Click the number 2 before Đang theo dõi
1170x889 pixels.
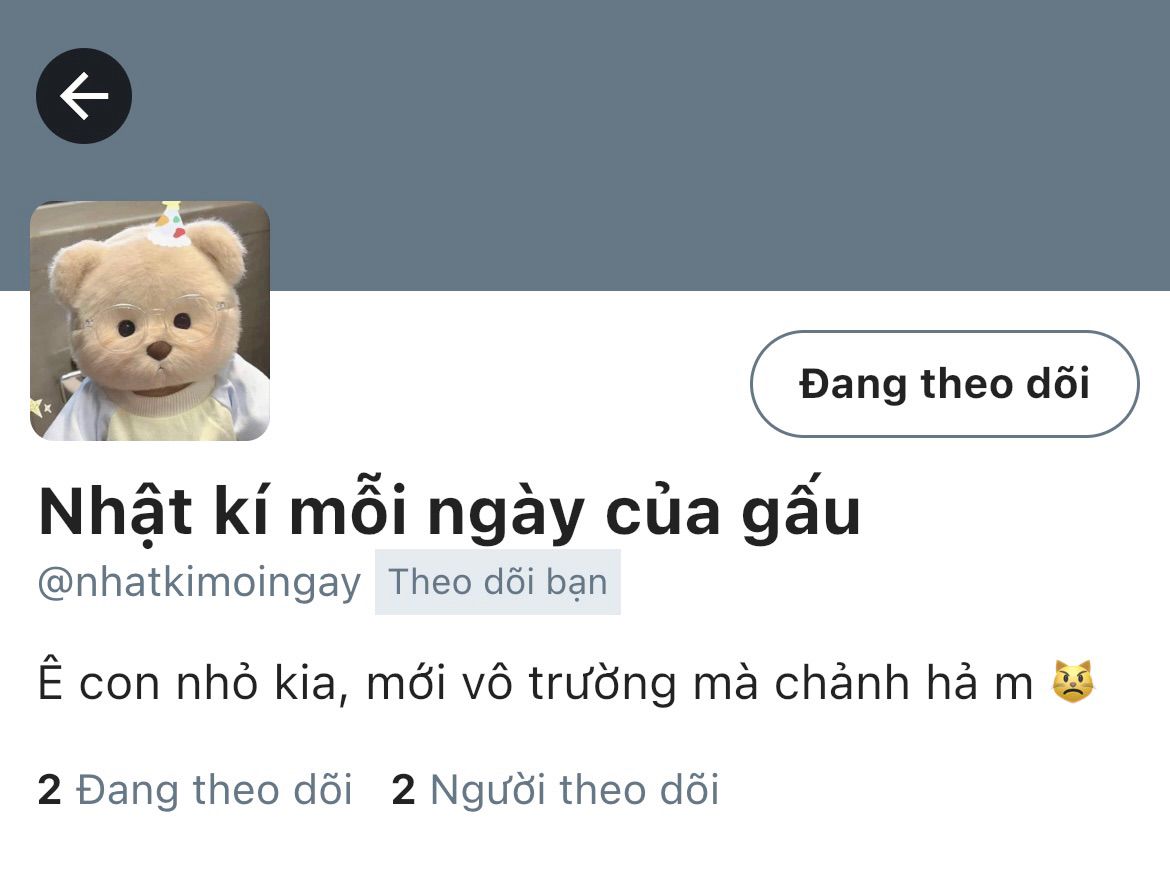[x=49, y=790]
